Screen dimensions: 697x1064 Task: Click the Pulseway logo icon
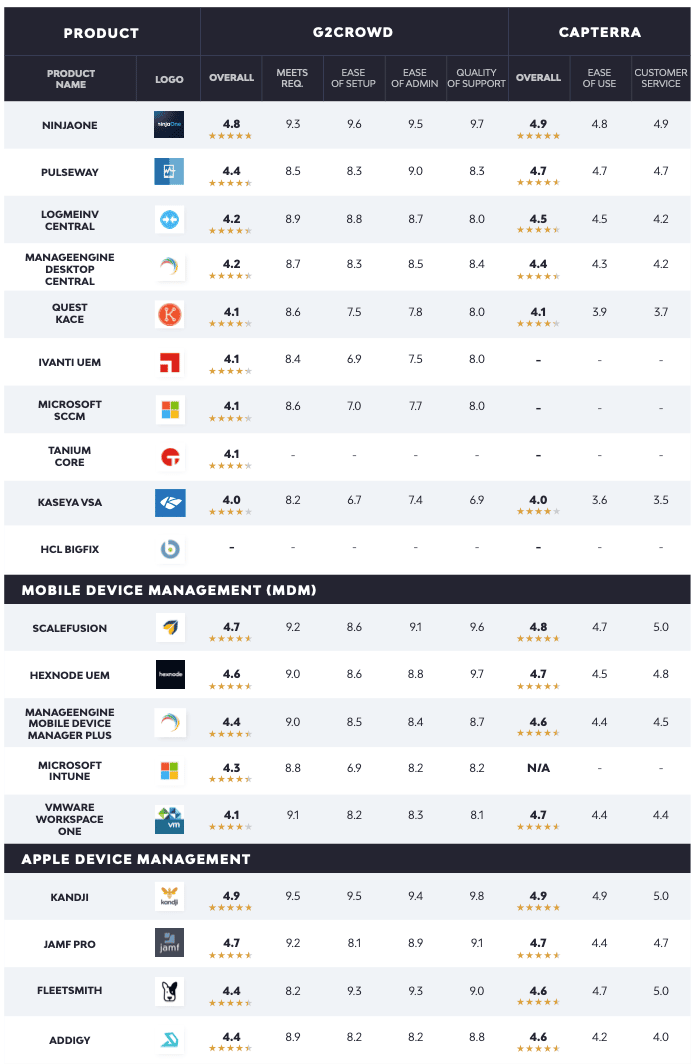tap(169, 172)
